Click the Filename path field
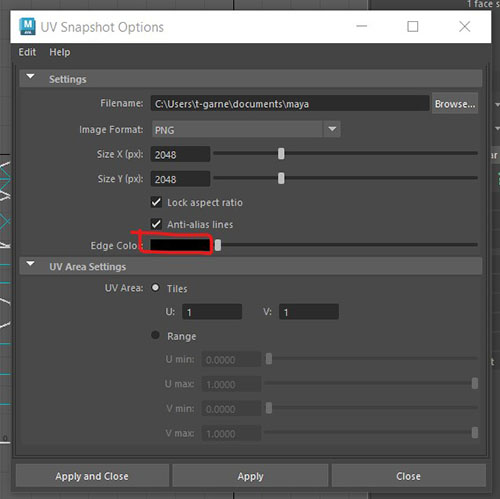Screen dimensions: 500x499 (x=290, y=104)
